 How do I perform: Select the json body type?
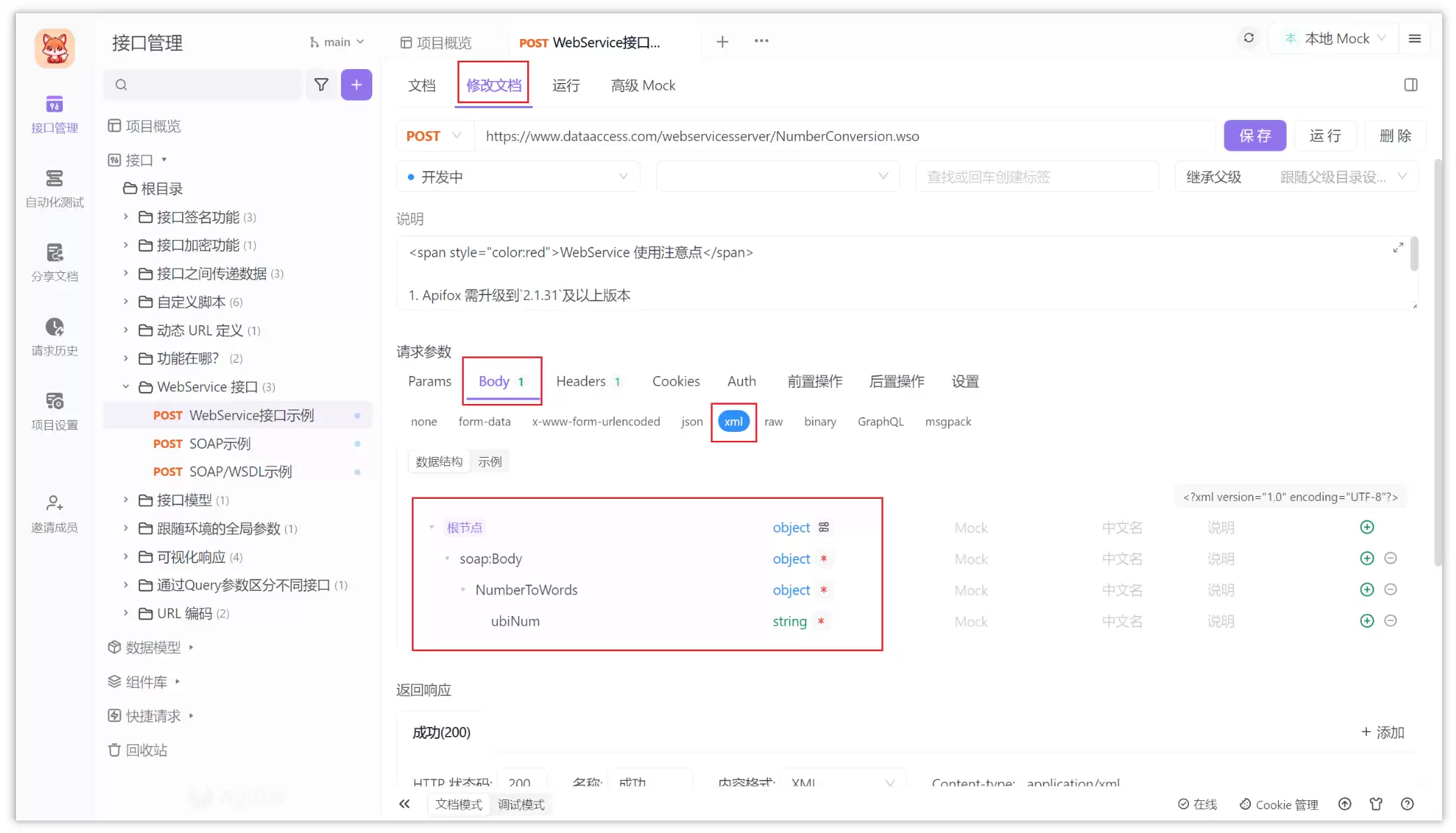[692, 421]
